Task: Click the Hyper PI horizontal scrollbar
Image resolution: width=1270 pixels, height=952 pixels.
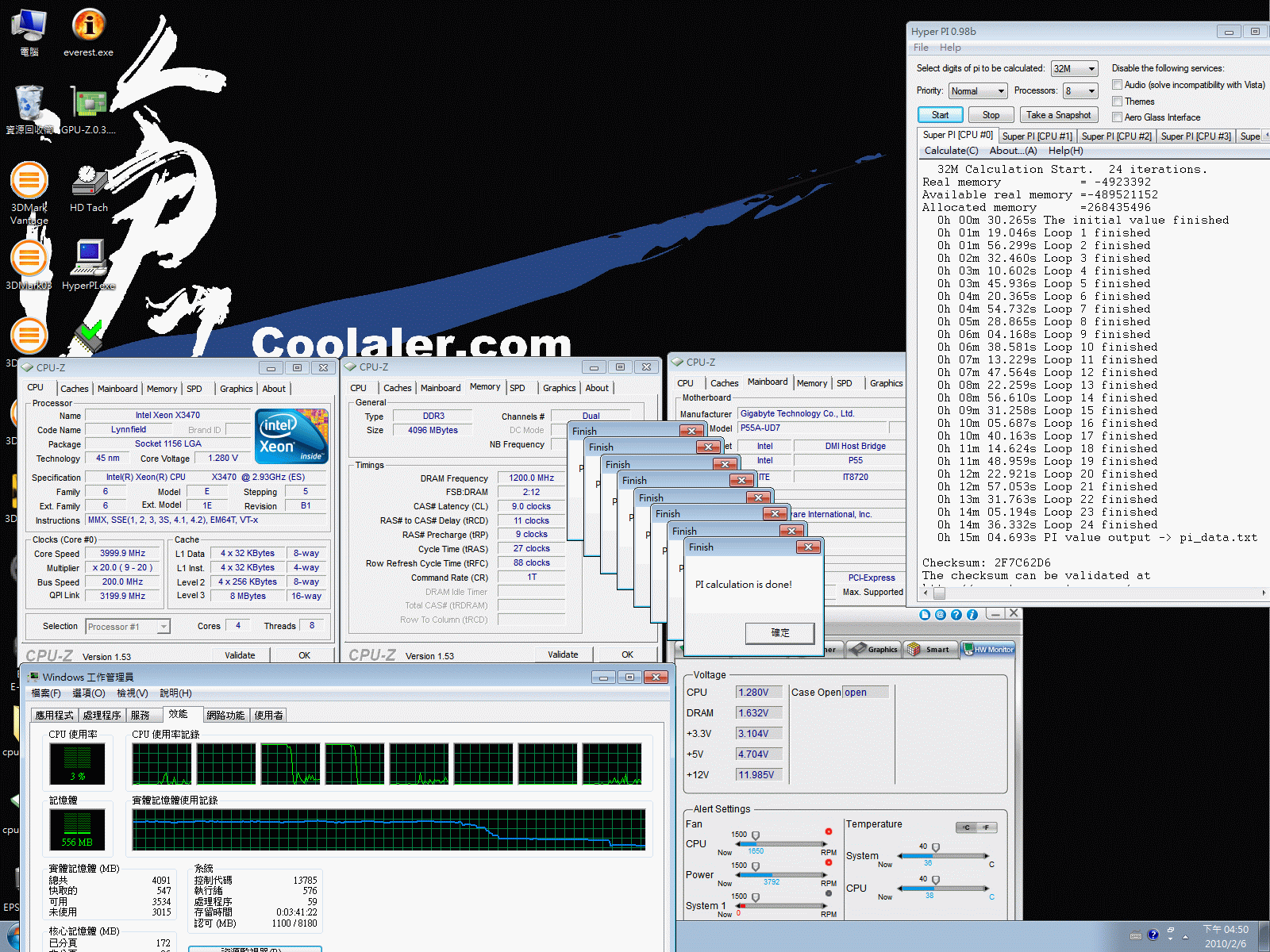Action: tap(1094, 593)
